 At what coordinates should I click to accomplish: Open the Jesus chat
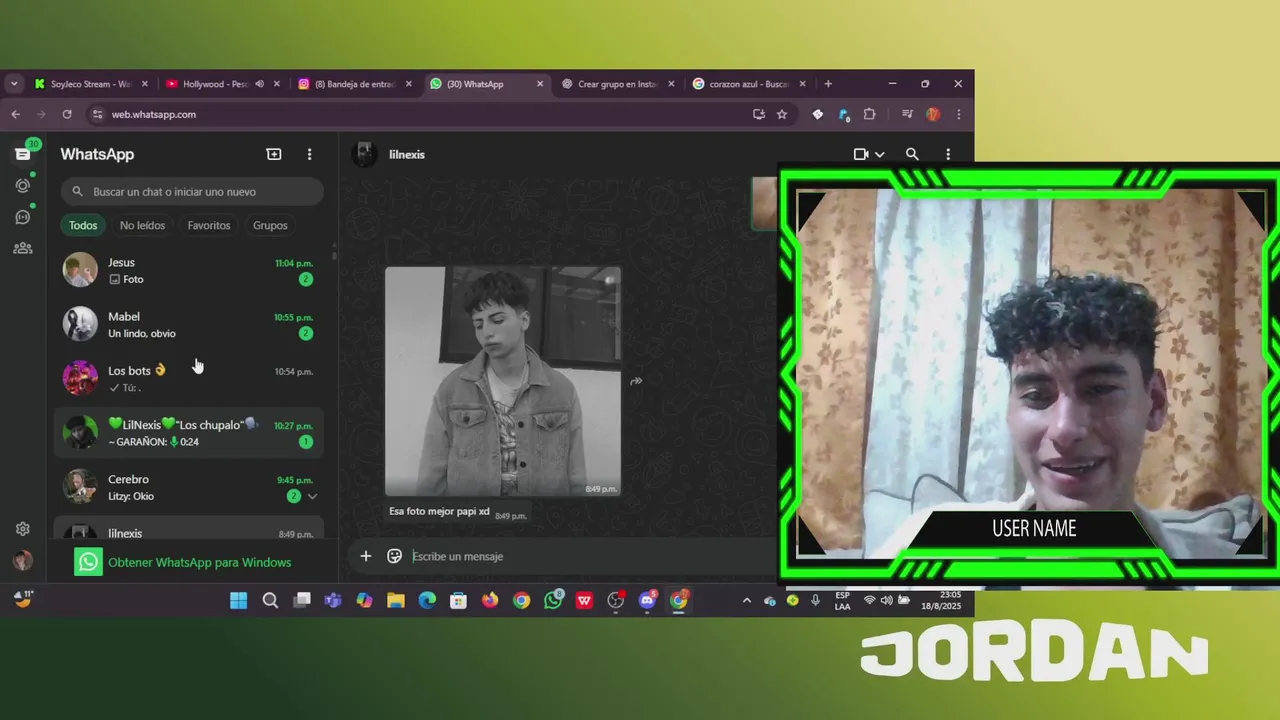point(189,270)
